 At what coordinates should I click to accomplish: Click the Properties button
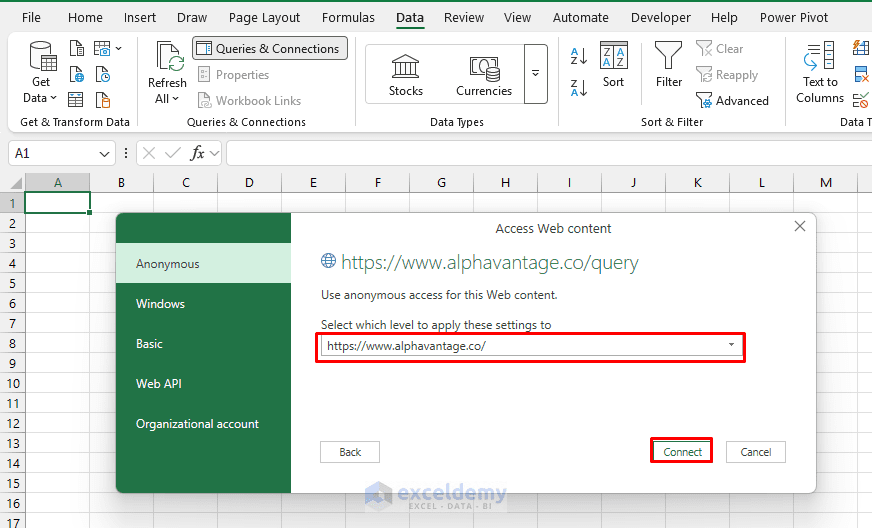[234, 75]
